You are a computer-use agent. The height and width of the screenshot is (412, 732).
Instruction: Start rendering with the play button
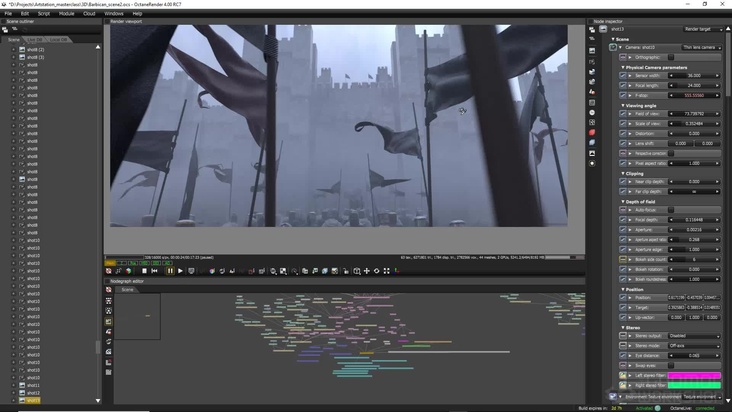click(x=180, y=271)
